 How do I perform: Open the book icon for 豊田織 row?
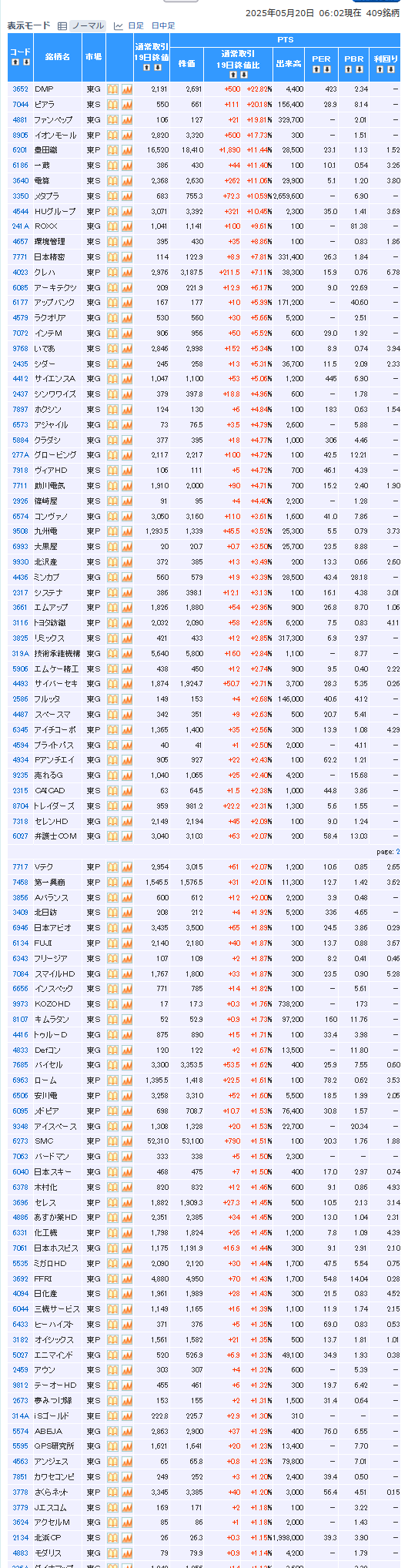112,150
